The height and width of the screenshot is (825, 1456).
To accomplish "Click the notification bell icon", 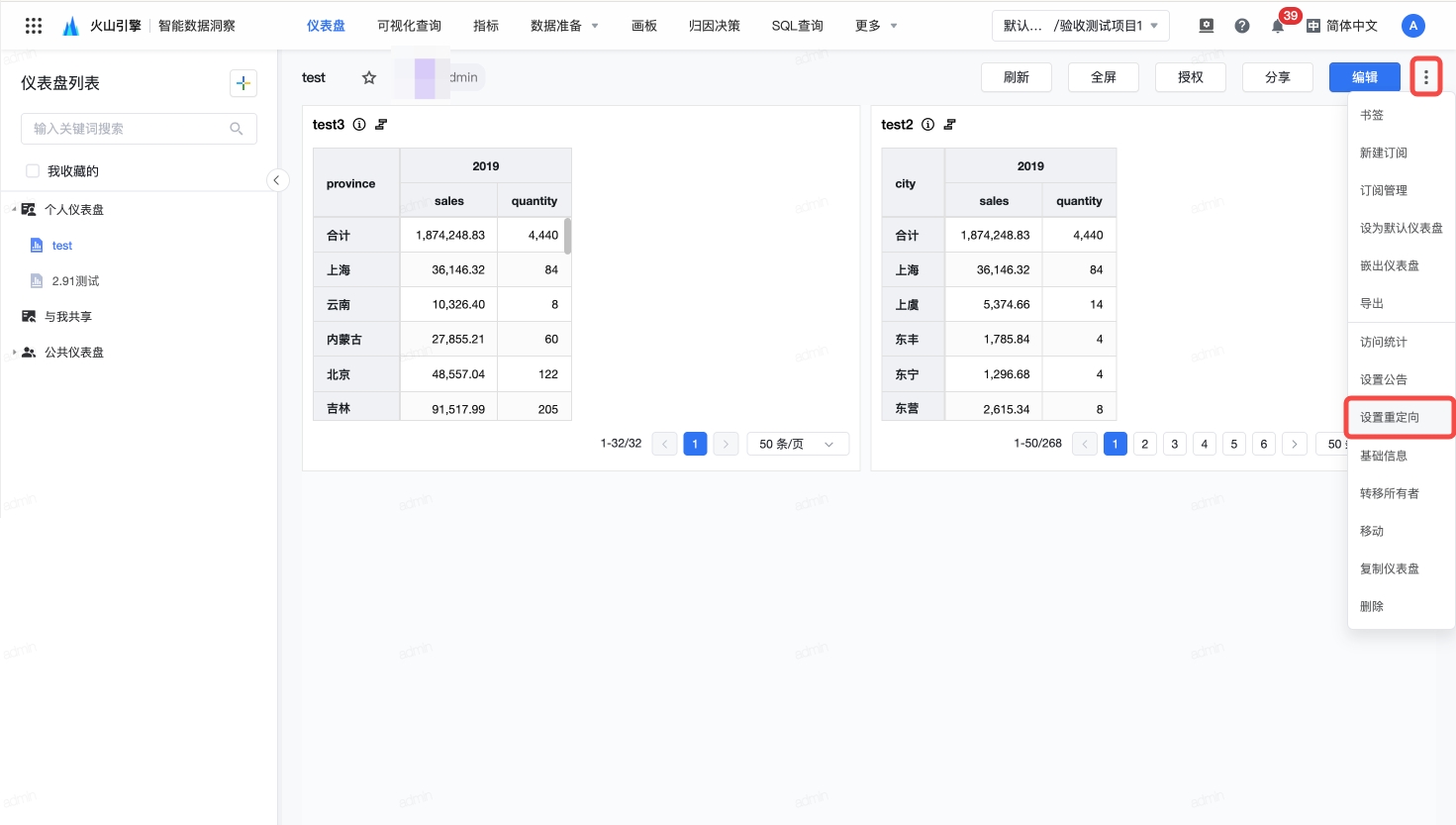I will pyautogui.click(x=1278, y=26).
